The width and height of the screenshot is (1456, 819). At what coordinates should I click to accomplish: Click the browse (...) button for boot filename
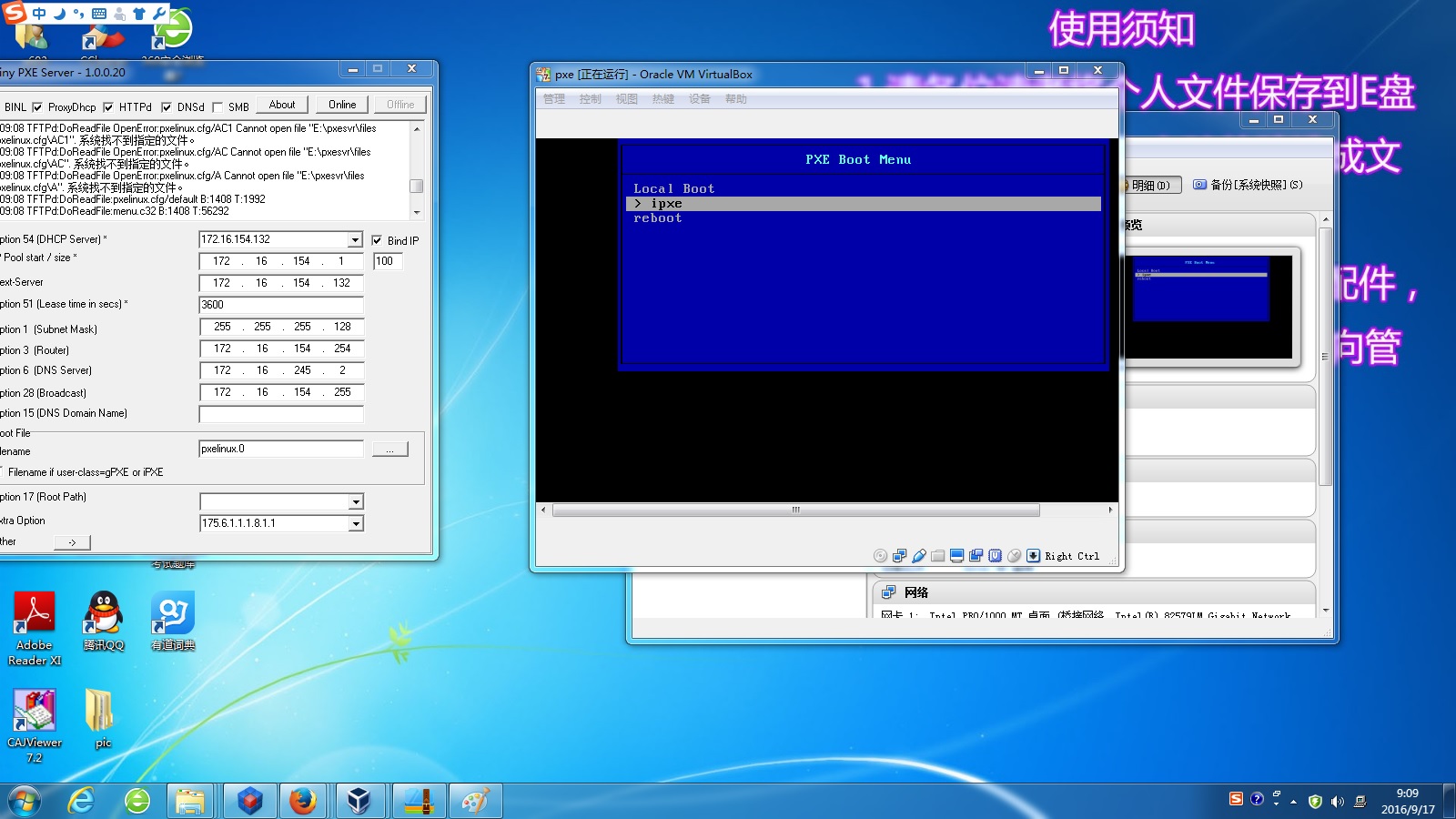pos(390,450)
